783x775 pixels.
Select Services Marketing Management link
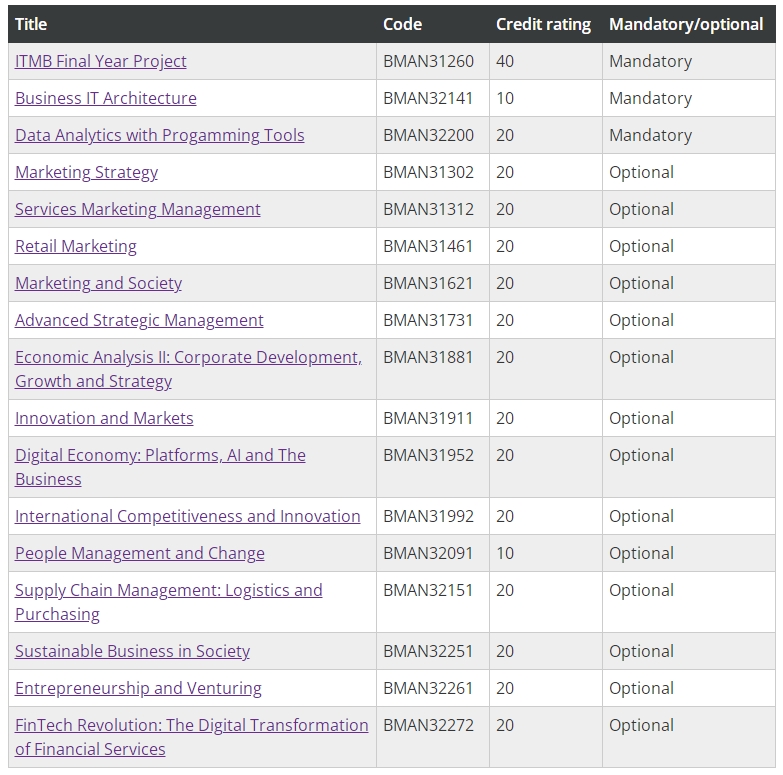[x=137, y=209]
